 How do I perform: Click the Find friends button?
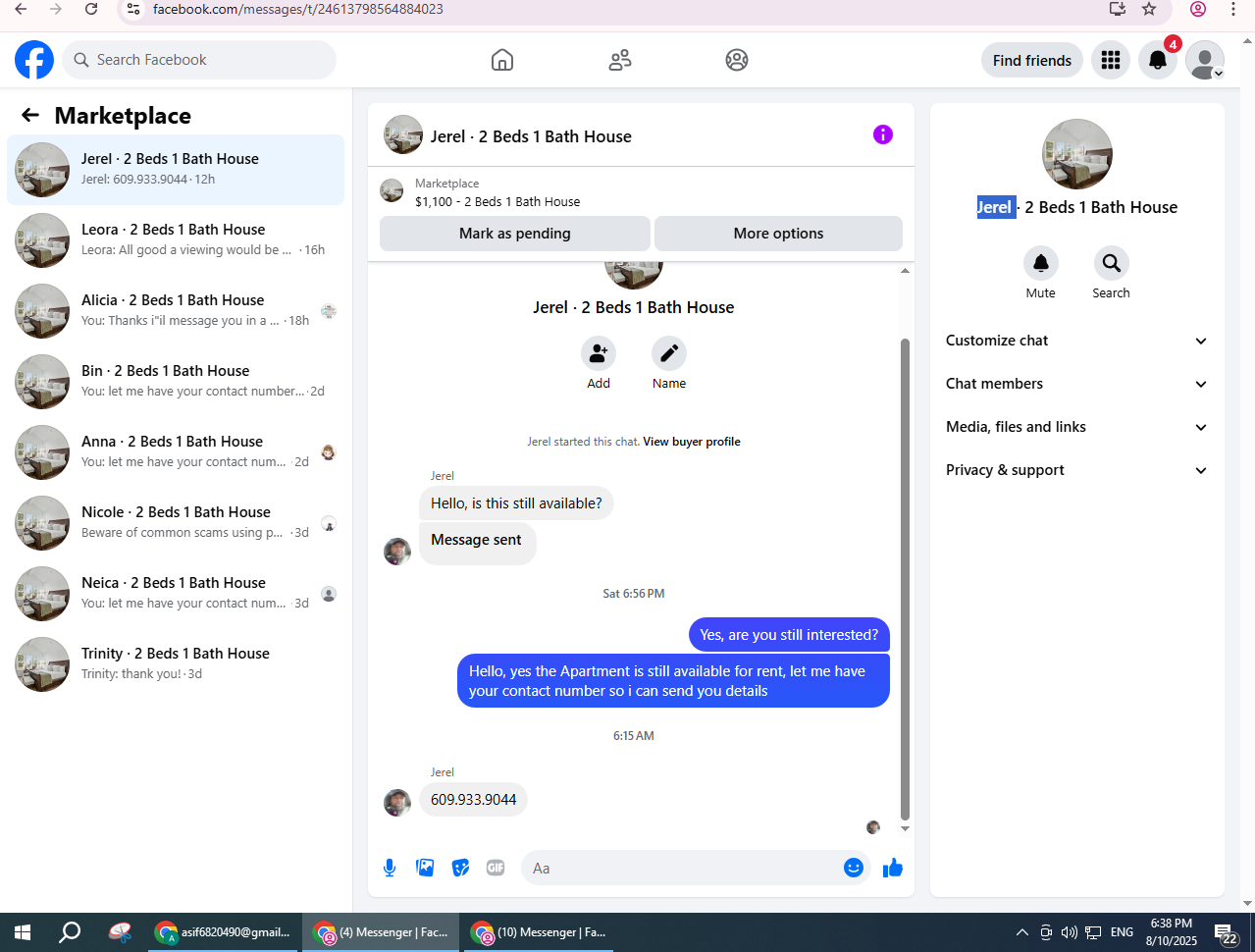click(1032, 60)
